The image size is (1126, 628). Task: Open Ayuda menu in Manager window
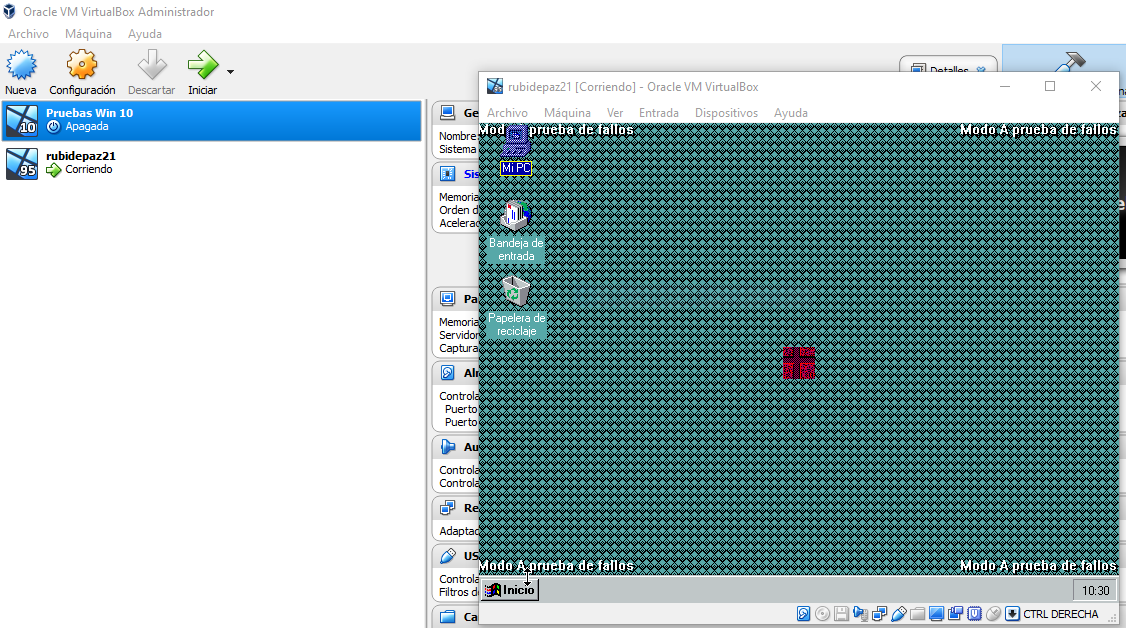(x=144, y=34)
